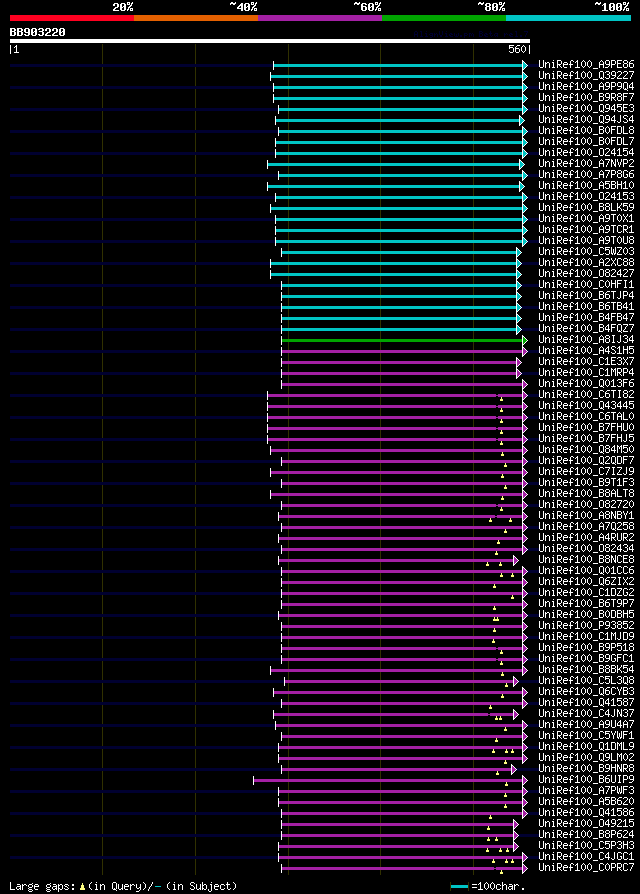Open the UniRef100_Q41587 link
This screenshot has width=640, height=894.
(x=586, y=702)
